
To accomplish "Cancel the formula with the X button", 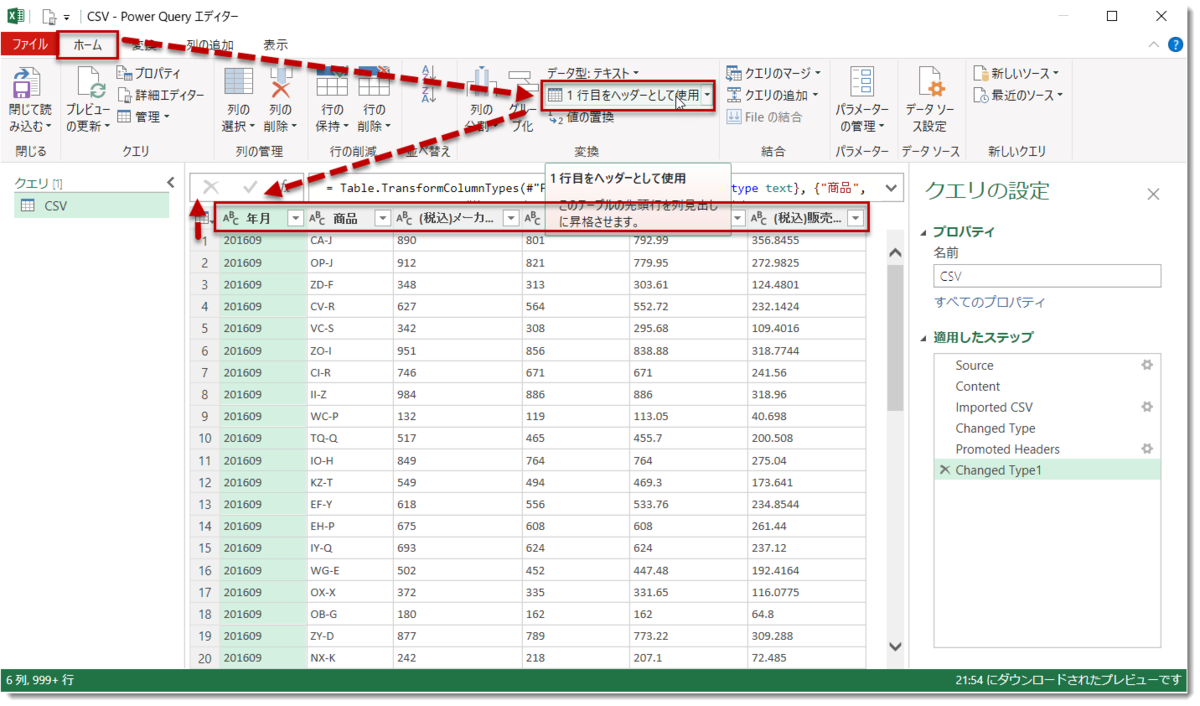I will click(x=210, y=187).
